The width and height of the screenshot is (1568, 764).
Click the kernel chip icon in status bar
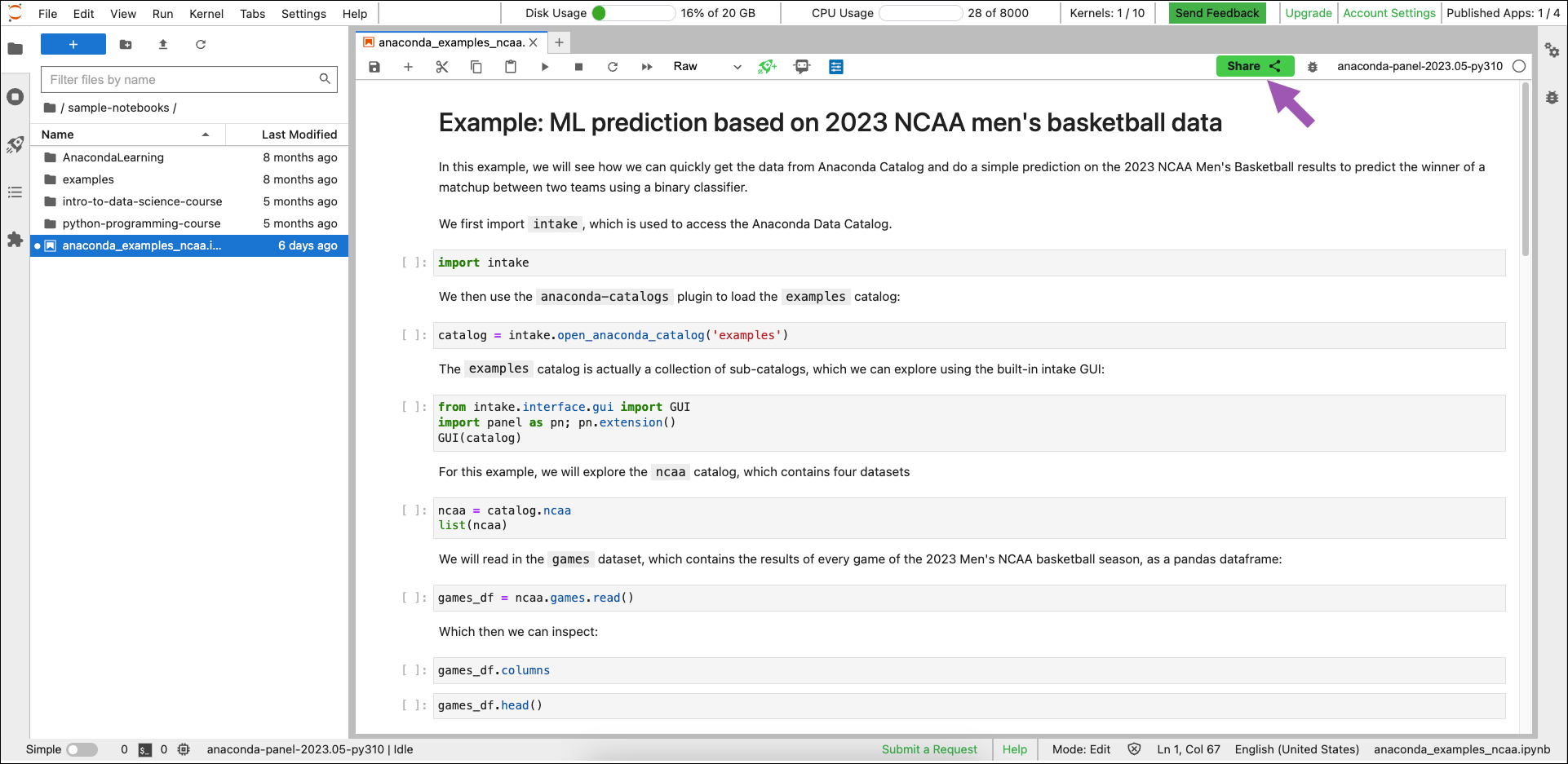coord(184,749)
